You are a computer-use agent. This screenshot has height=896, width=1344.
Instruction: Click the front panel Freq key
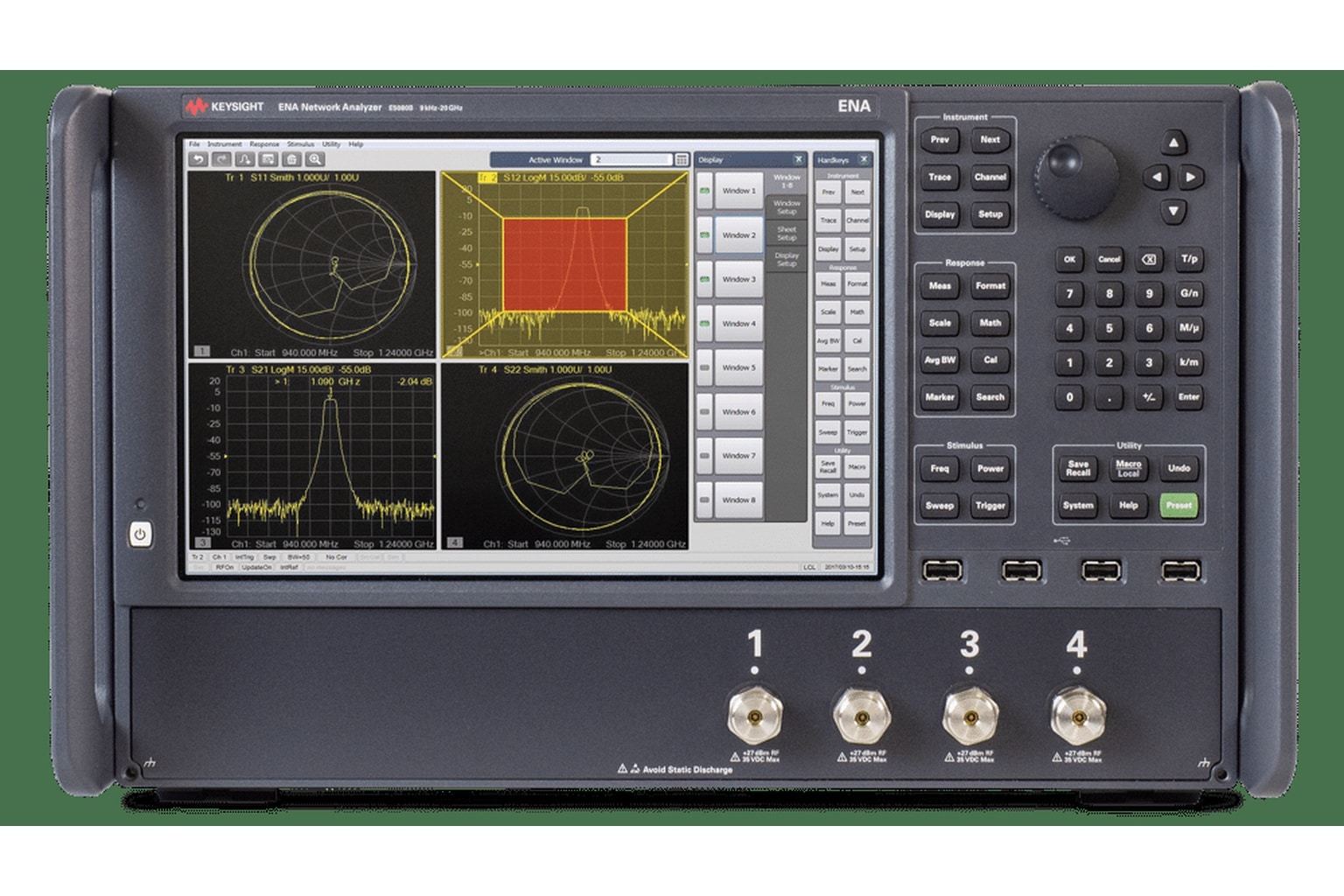point(940,468)
